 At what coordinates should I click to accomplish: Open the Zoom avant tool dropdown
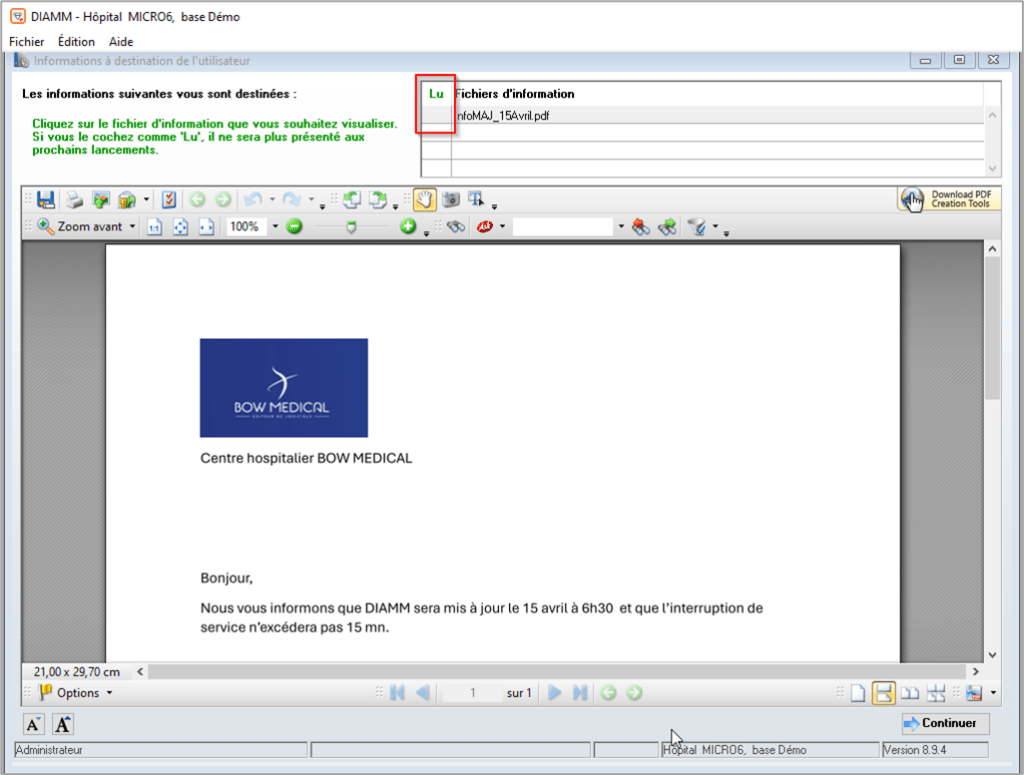coord(133,227)
